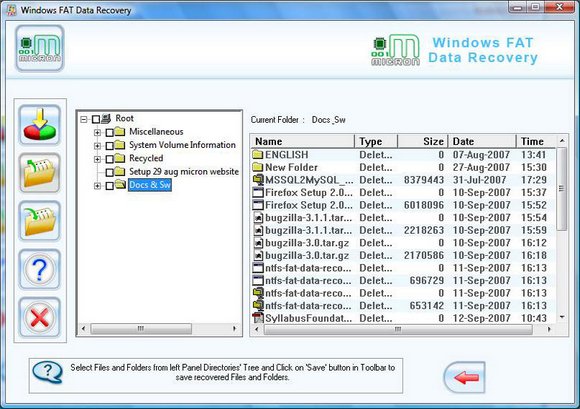The width and height of the screenshot is (580, 409).
Task: Check the Miscellaneous folder checkbox
Action: tap(109, 132)
